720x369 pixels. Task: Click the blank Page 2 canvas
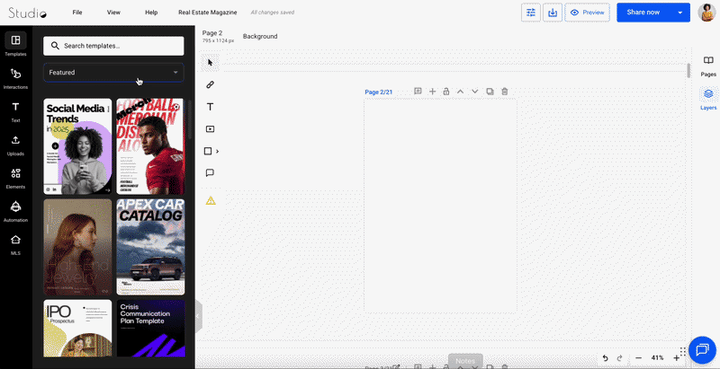pos(440,205)
